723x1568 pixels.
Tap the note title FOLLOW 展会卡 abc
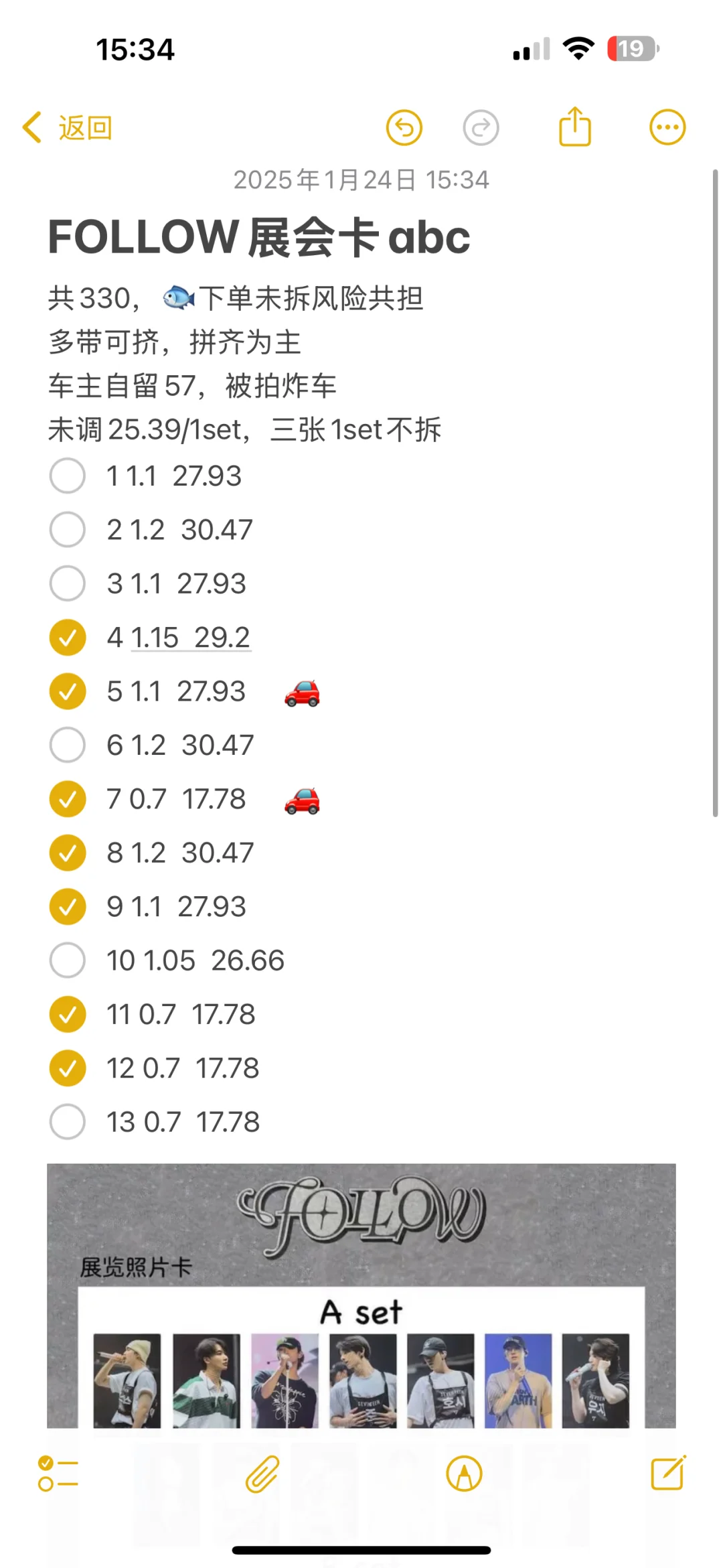pos(259,237)
